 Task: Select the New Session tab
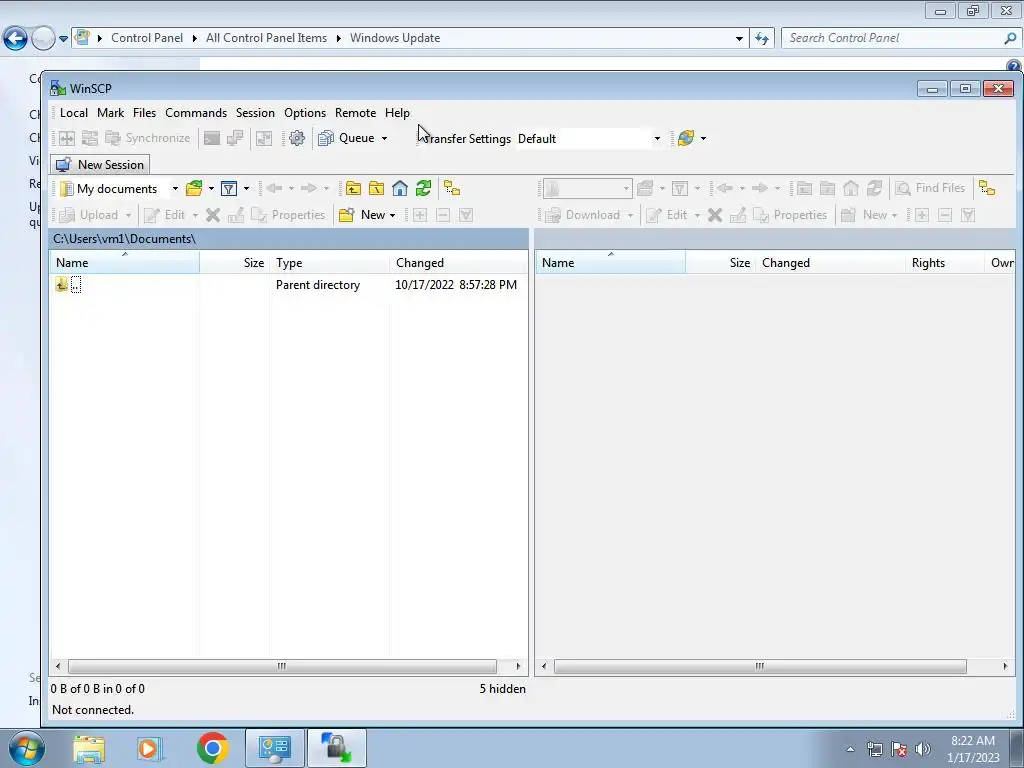click(100, 165)
